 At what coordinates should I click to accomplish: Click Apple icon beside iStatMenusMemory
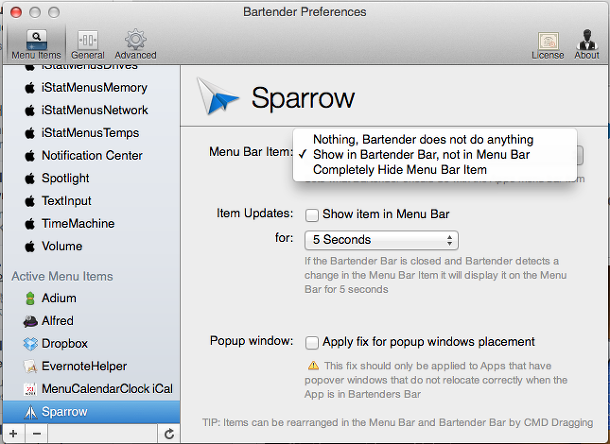(x=30, y=88)
